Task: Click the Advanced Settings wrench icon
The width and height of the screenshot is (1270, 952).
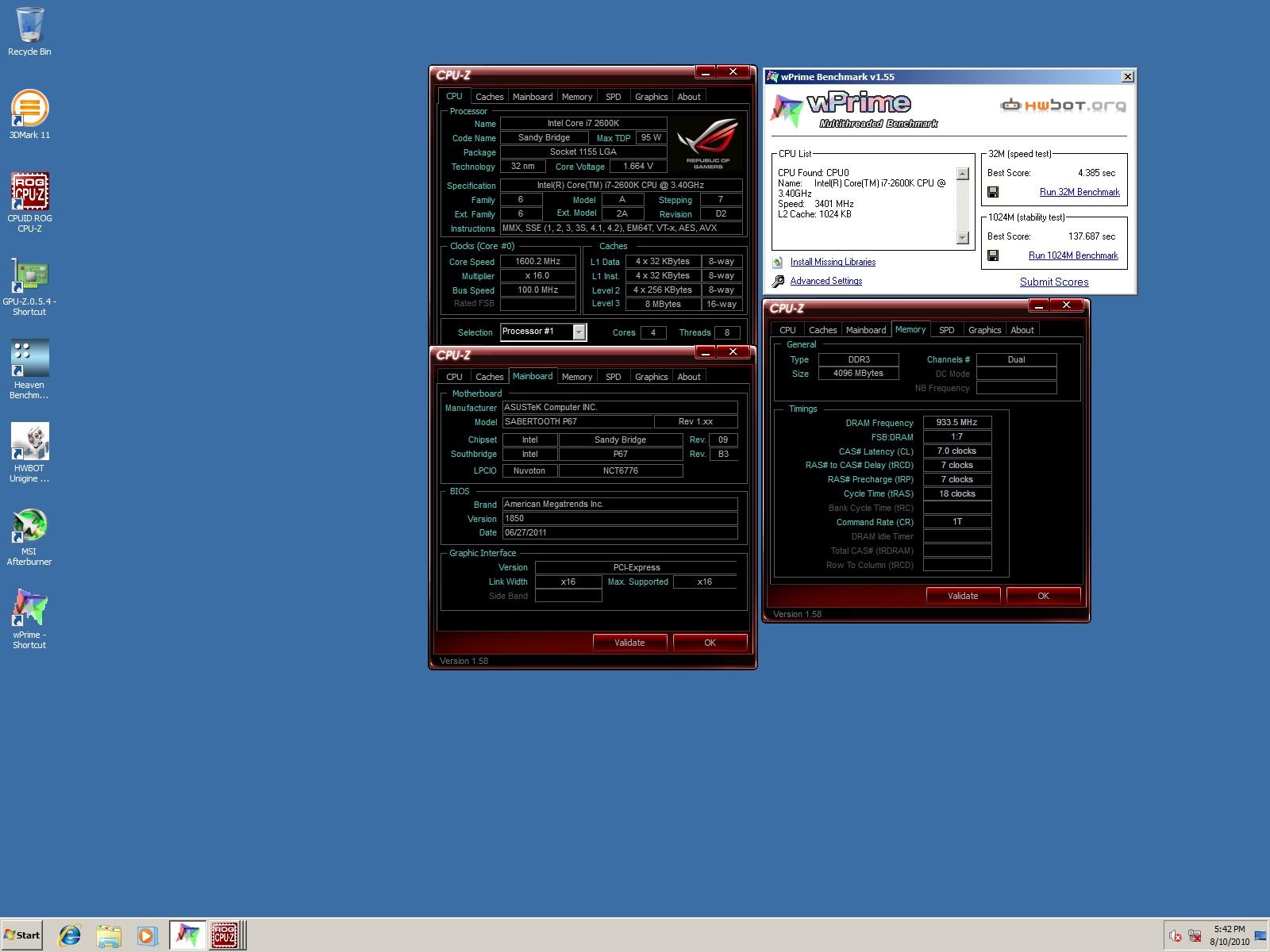Action: (x=778, y=281)
